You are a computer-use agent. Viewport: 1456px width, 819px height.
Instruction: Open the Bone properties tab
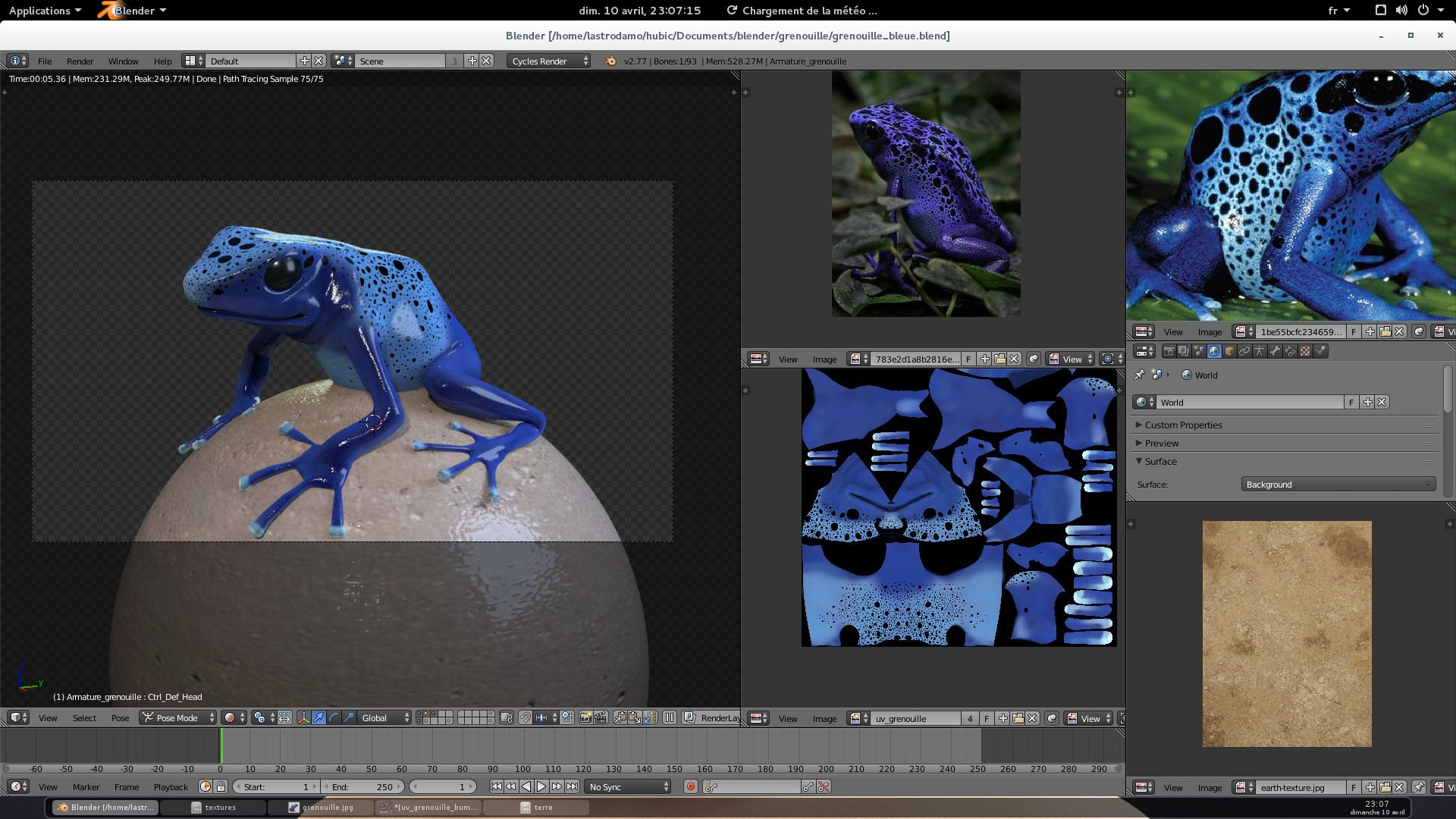(1275, 351)
